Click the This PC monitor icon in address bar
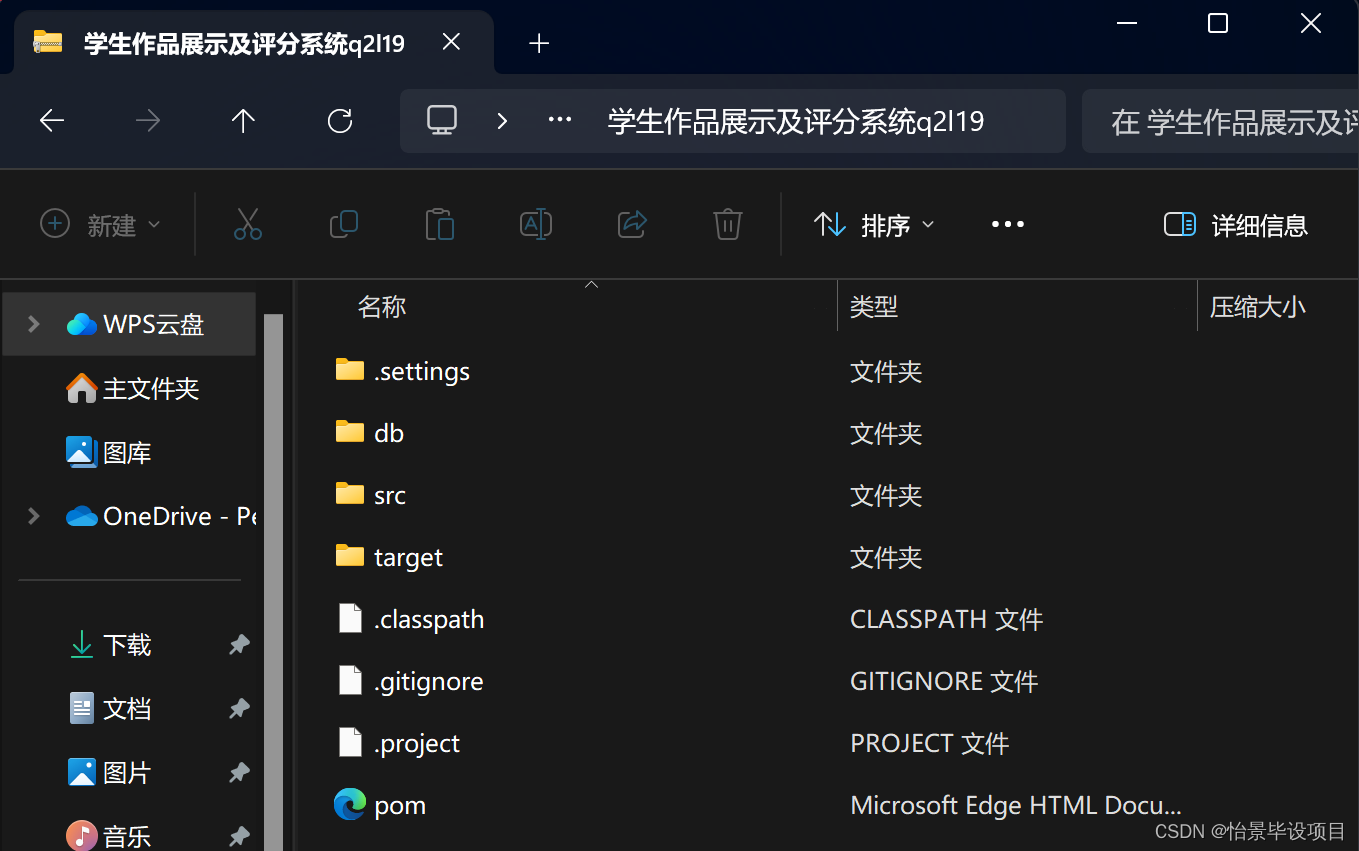The width and height of the screenshot is (1359, 851). coord(441,121)
